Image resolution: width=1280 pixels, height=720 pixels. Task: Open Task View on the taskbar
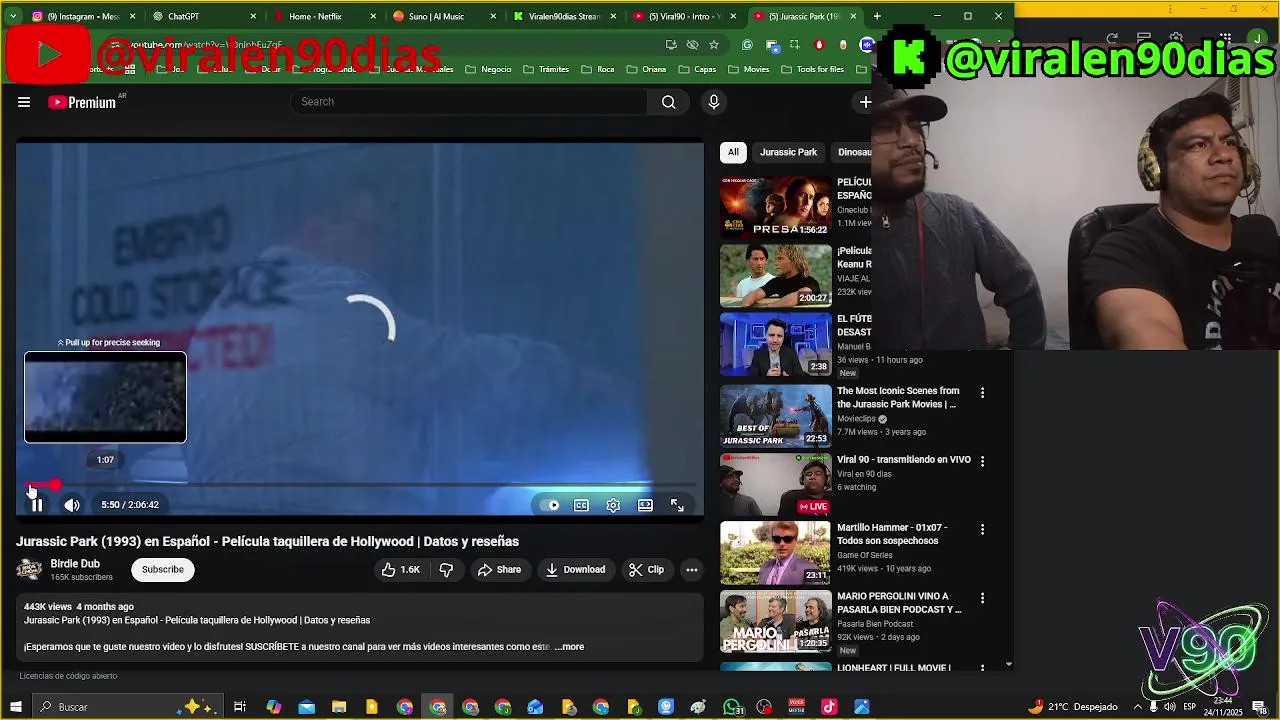(x=240, y=707)
